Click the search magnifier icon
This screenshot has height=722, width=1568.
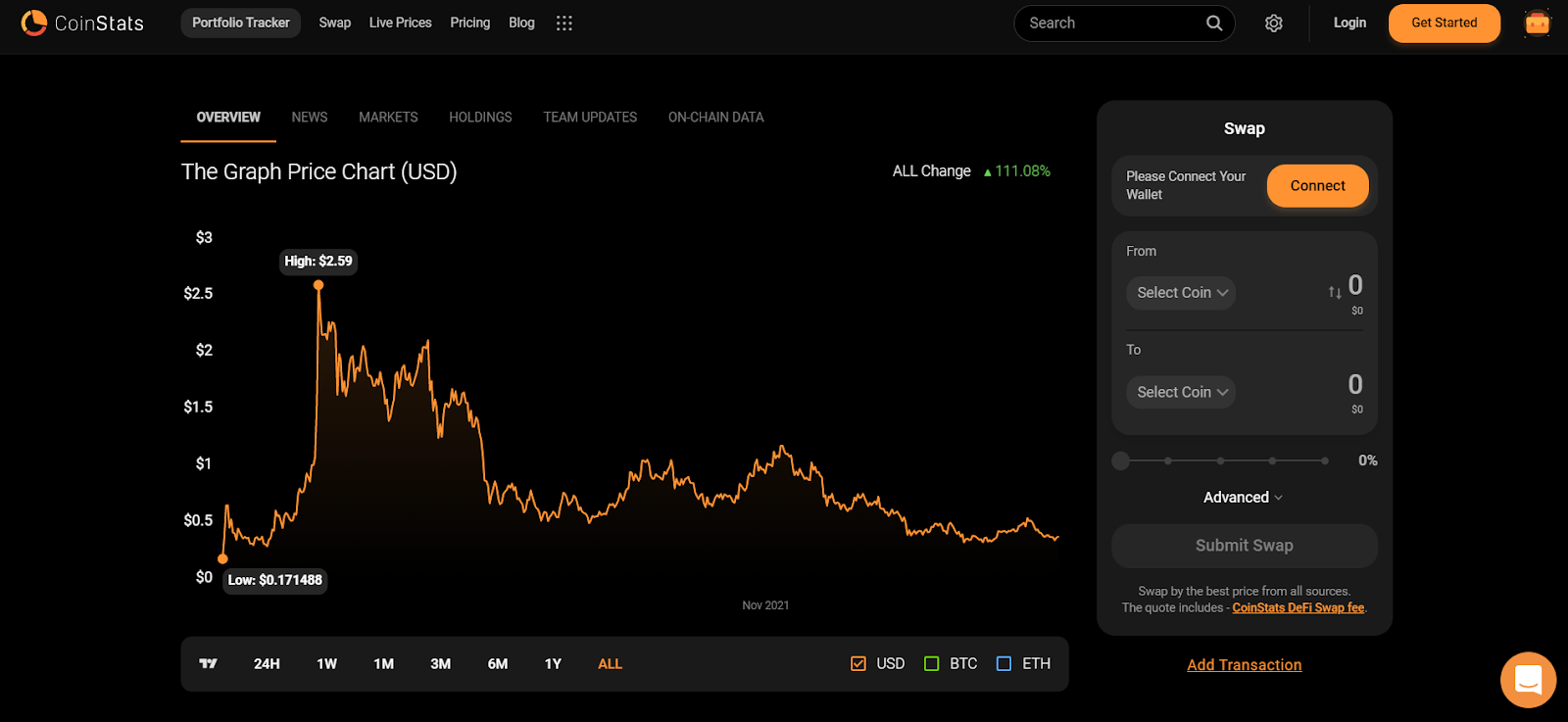click(x=1214, y=23)
